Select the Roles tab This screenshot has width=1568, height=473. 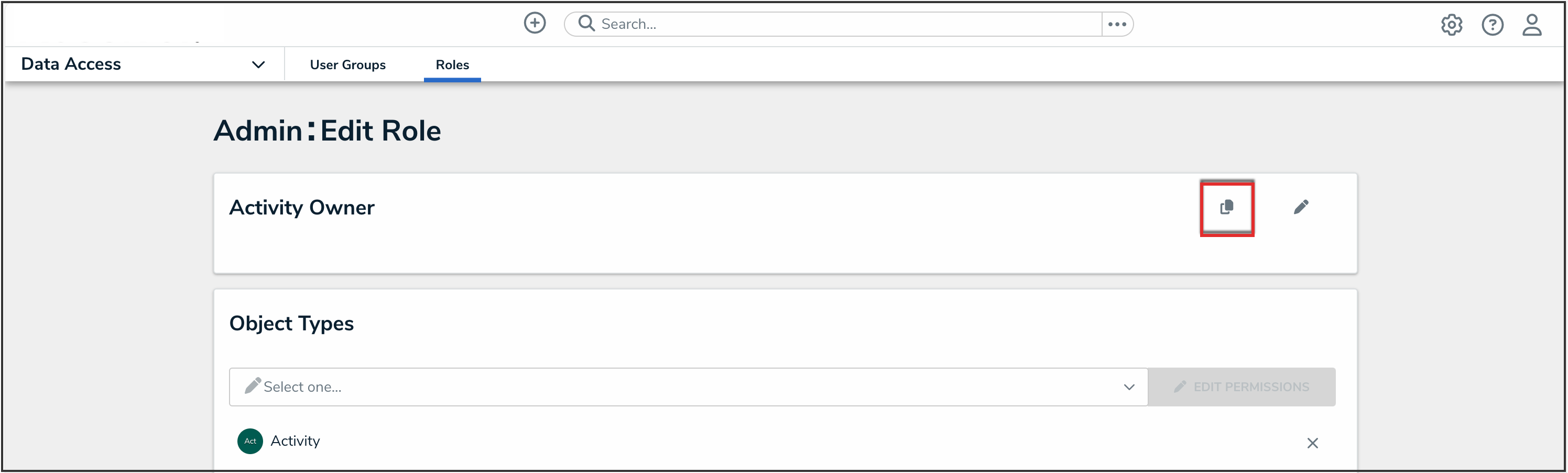click(x=452, y=64)
